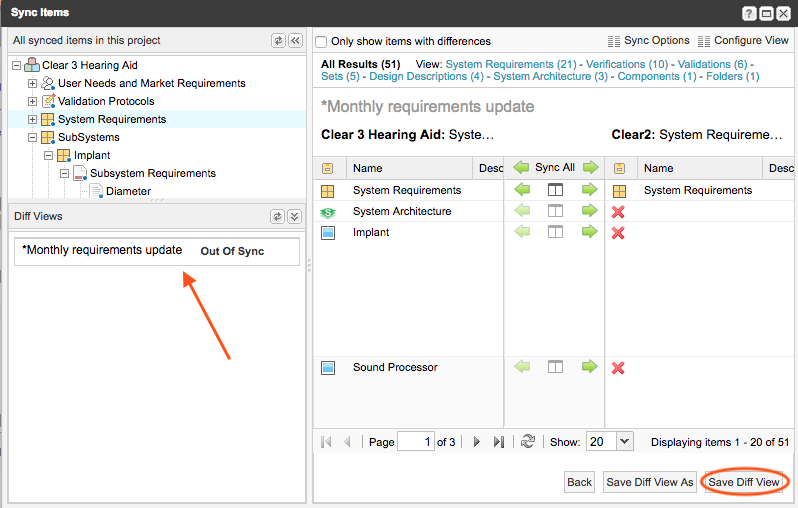Go to next page of results
This screenshot has width=798, height=508.
[x=477, y=441]
